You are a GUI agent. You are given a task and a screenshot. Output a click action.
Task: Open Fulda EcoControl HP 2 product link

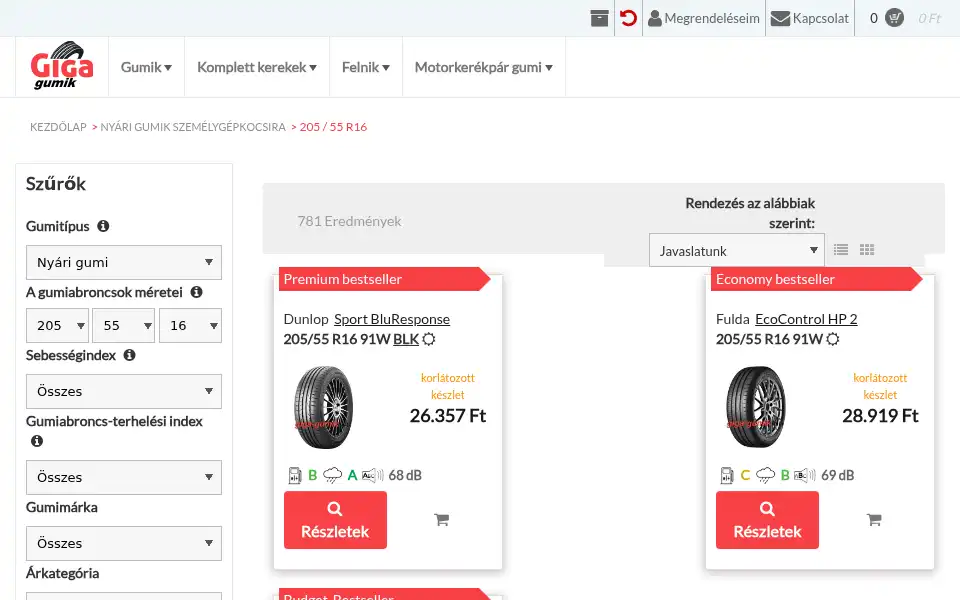(x=806, y=319)
